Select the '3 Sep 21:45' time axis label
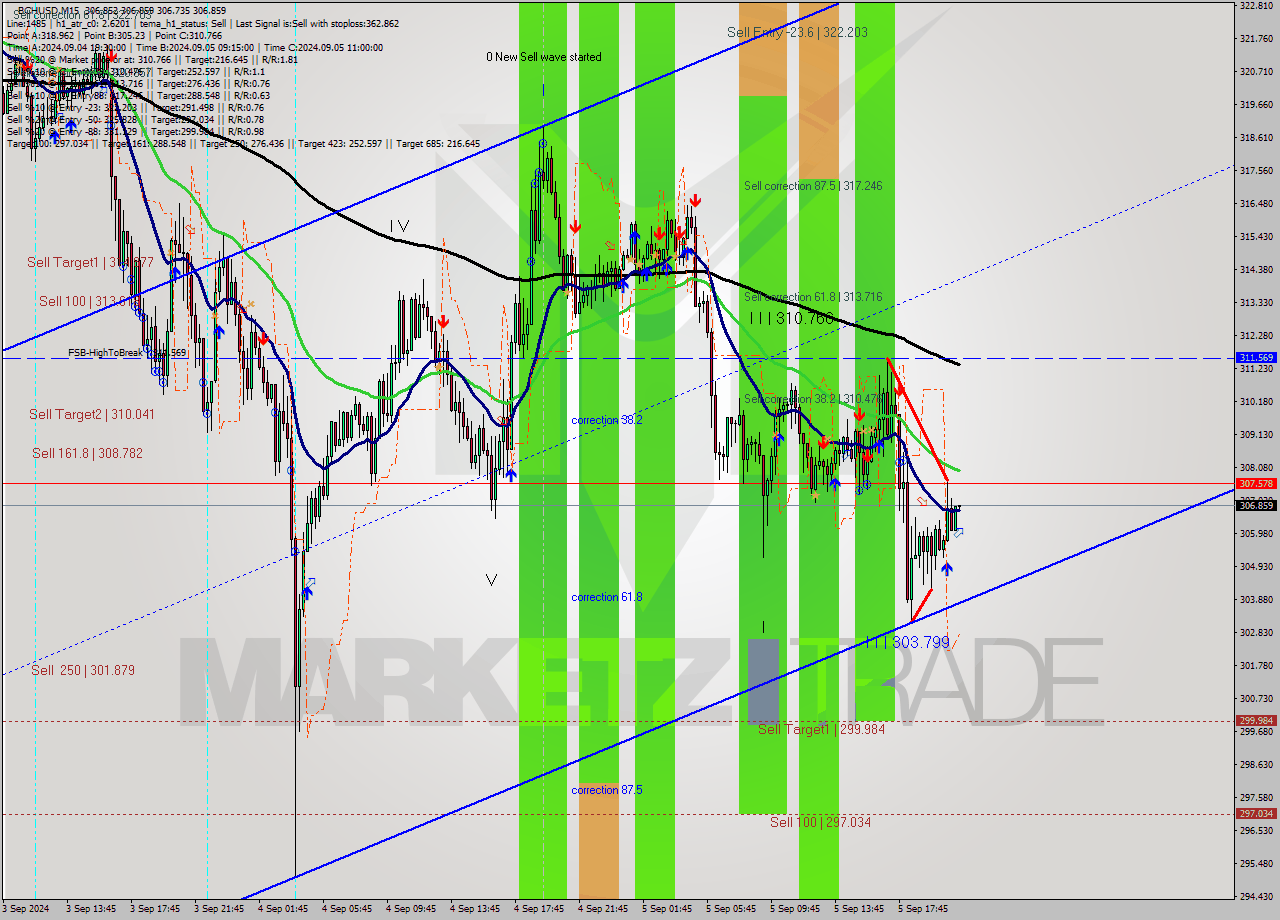1280x920 pixels. pyautogui.click(x=219, y=909)
